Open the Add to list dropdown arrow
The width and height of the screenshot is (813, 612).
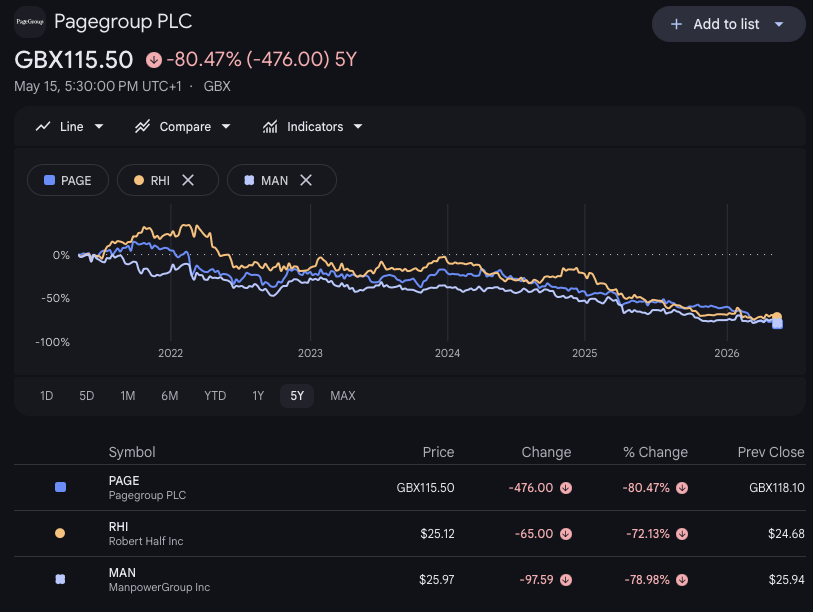pos(779,24)
